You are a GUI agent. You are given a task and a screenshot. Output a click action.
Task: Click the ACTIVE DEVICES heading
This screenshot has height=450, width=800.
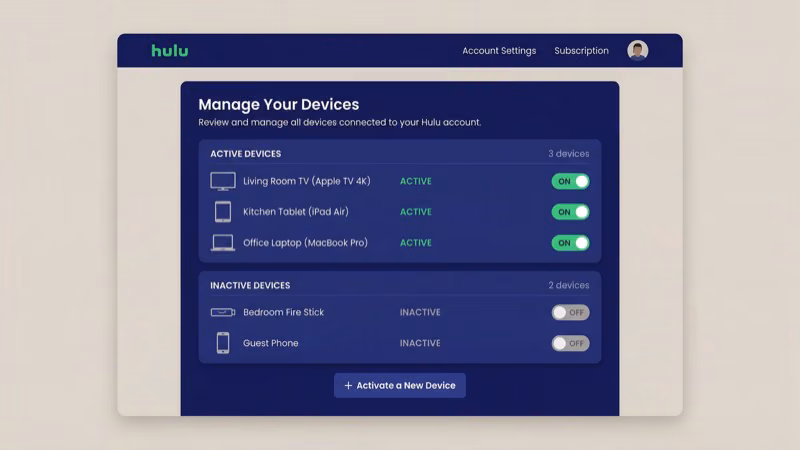245,154
